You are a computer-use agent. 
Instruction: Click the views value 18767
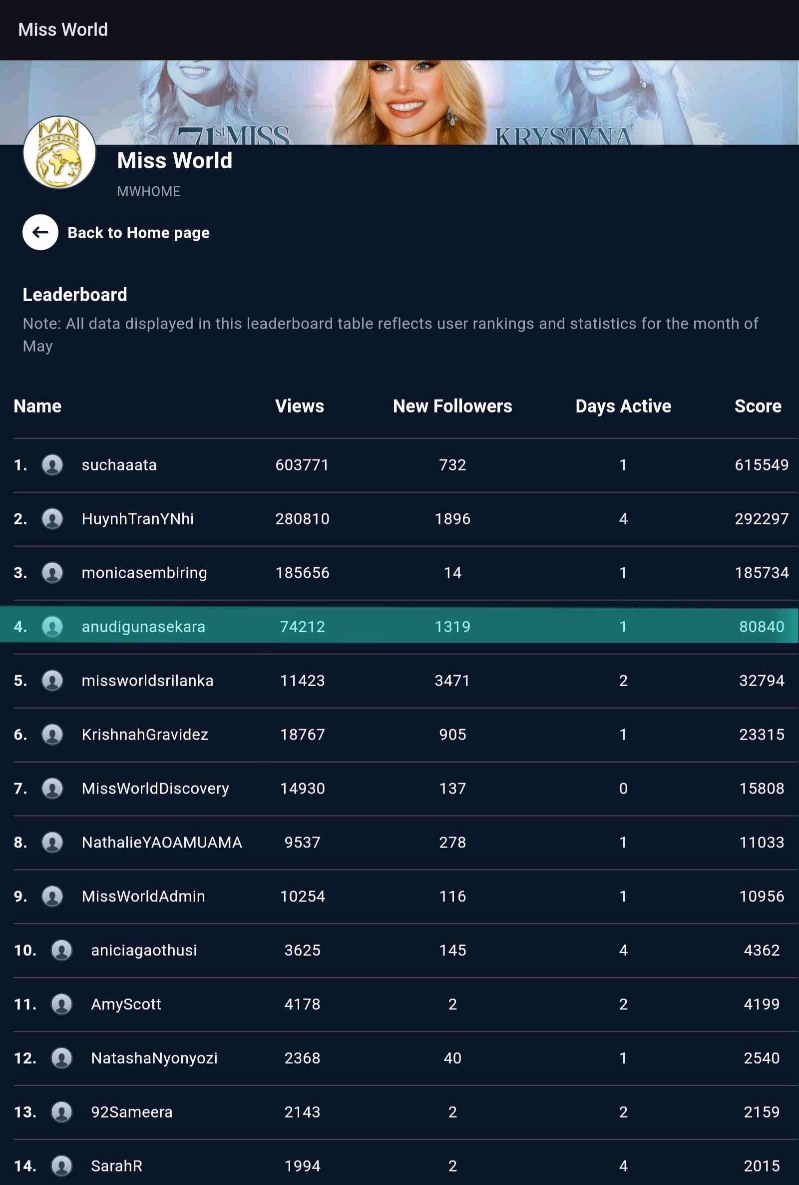[302, 735]
